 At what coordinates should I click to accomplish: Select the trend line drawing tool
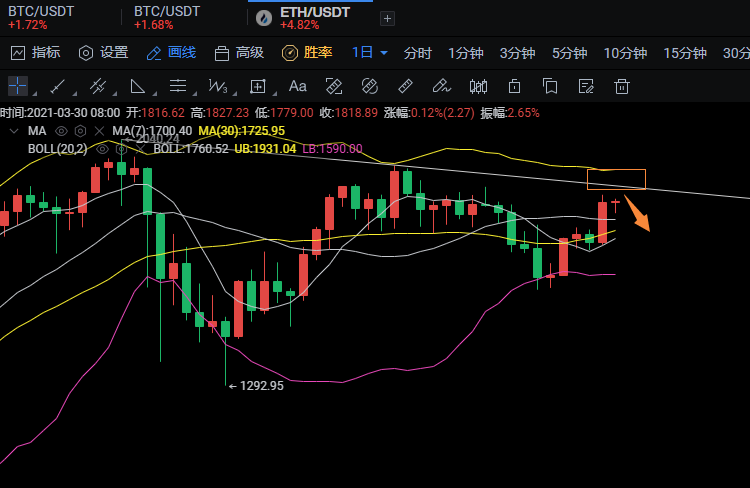tap(58, 87)
